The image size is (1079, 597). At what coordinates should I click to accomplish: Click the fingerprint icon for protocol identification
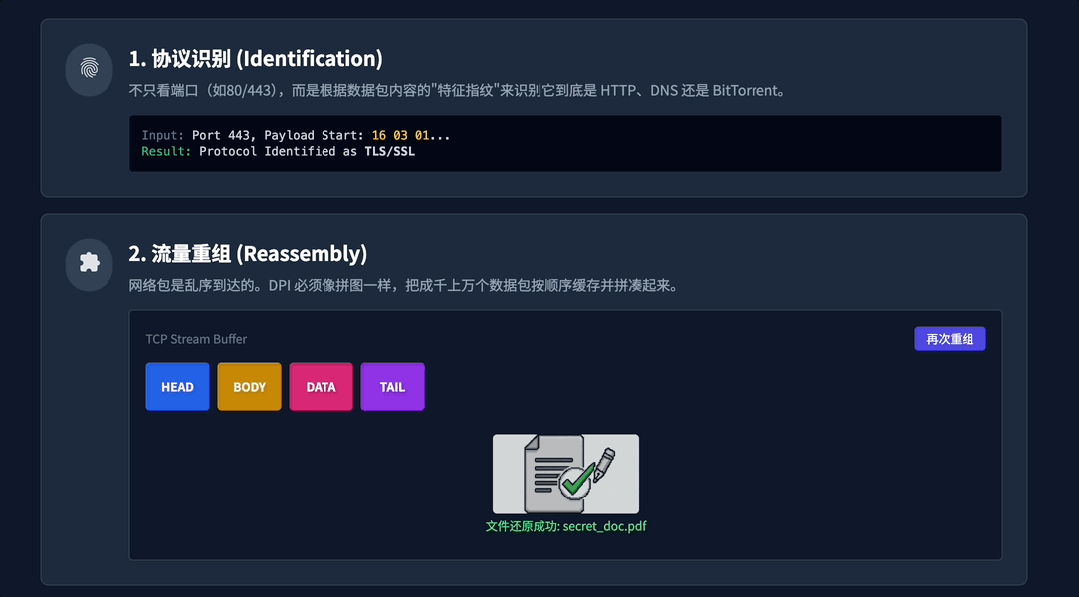89,69
